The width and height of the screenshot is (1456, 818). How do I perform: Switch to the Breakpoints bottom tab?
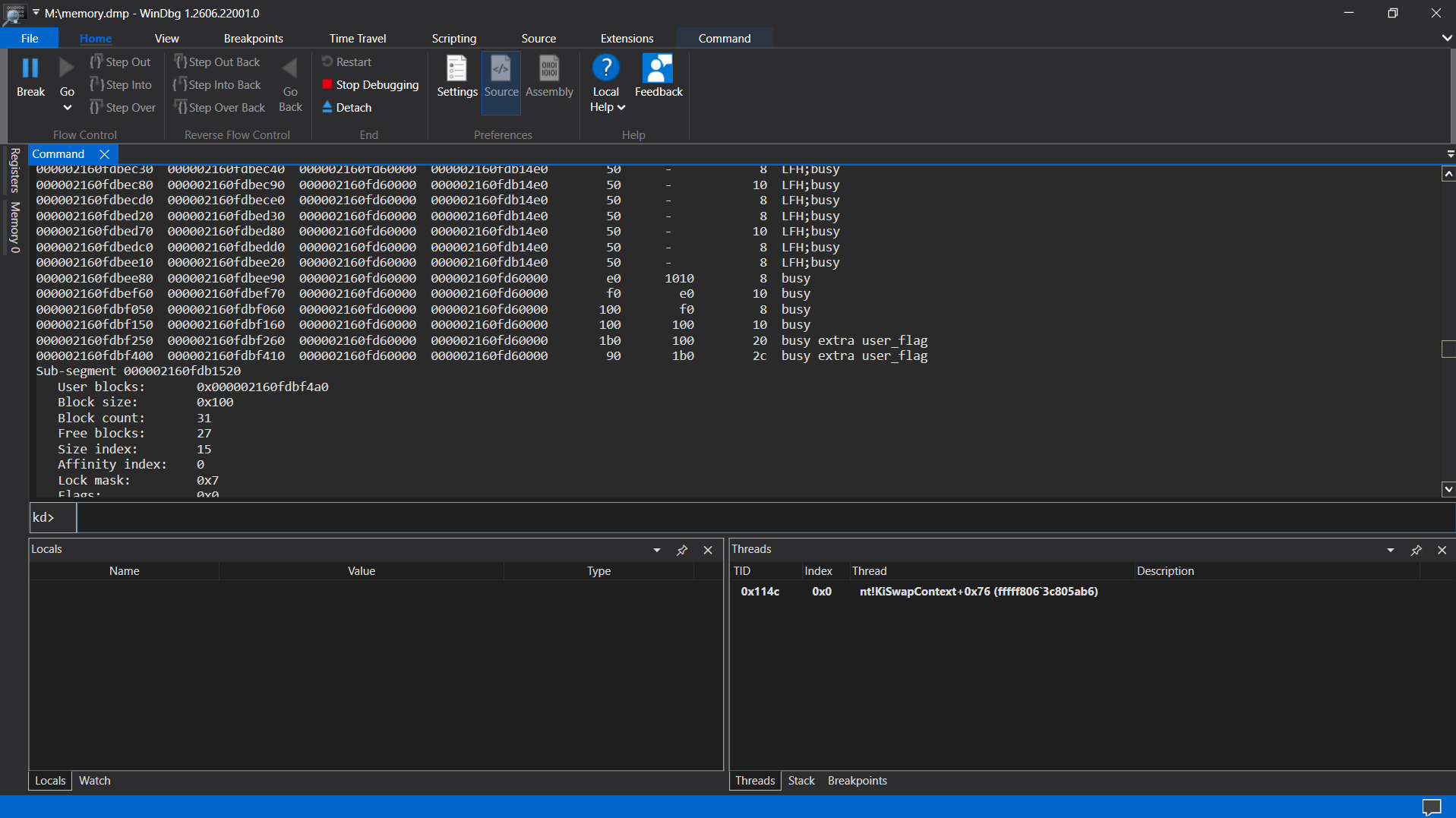click(857, 781)
